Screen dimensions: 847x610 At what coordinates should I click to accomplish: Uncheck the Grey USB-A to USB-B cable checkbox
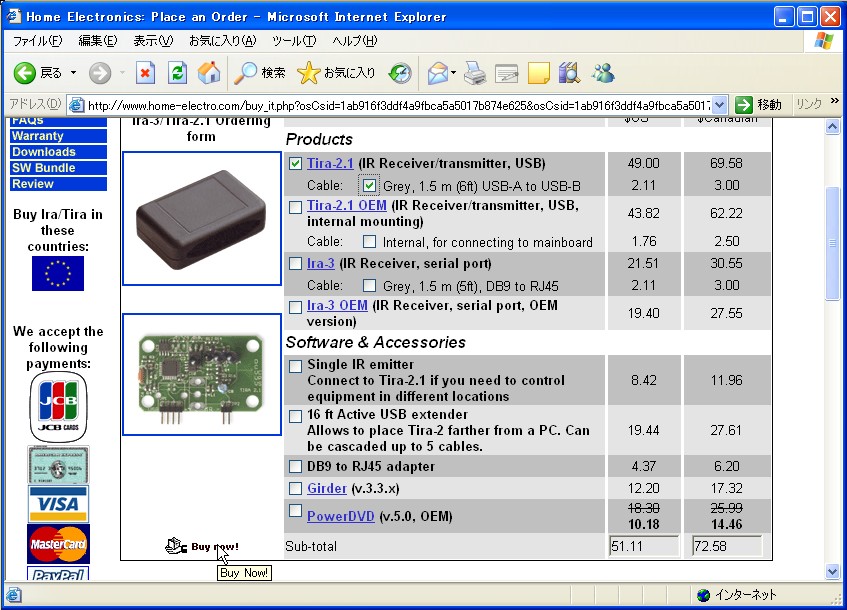[369, 186]
